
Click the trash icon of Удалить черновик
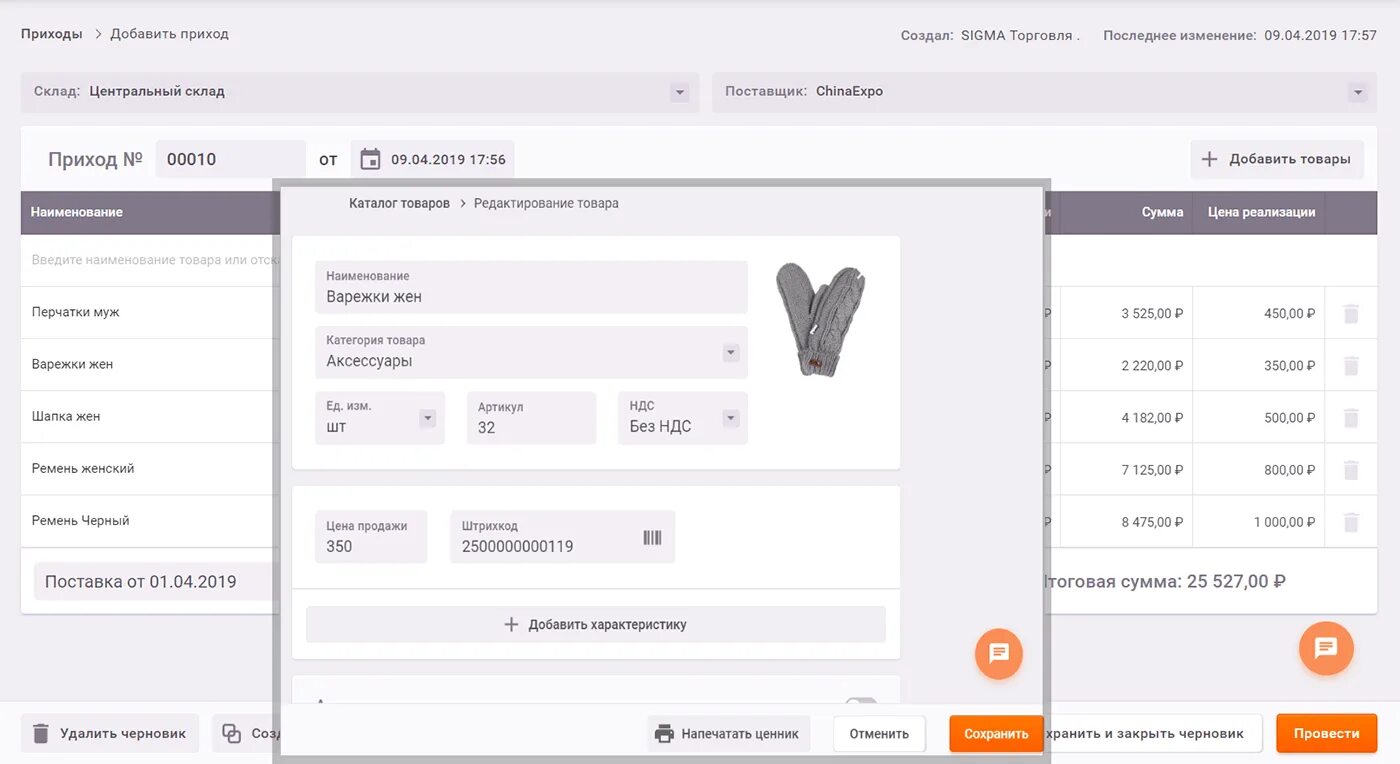[41, 733]
